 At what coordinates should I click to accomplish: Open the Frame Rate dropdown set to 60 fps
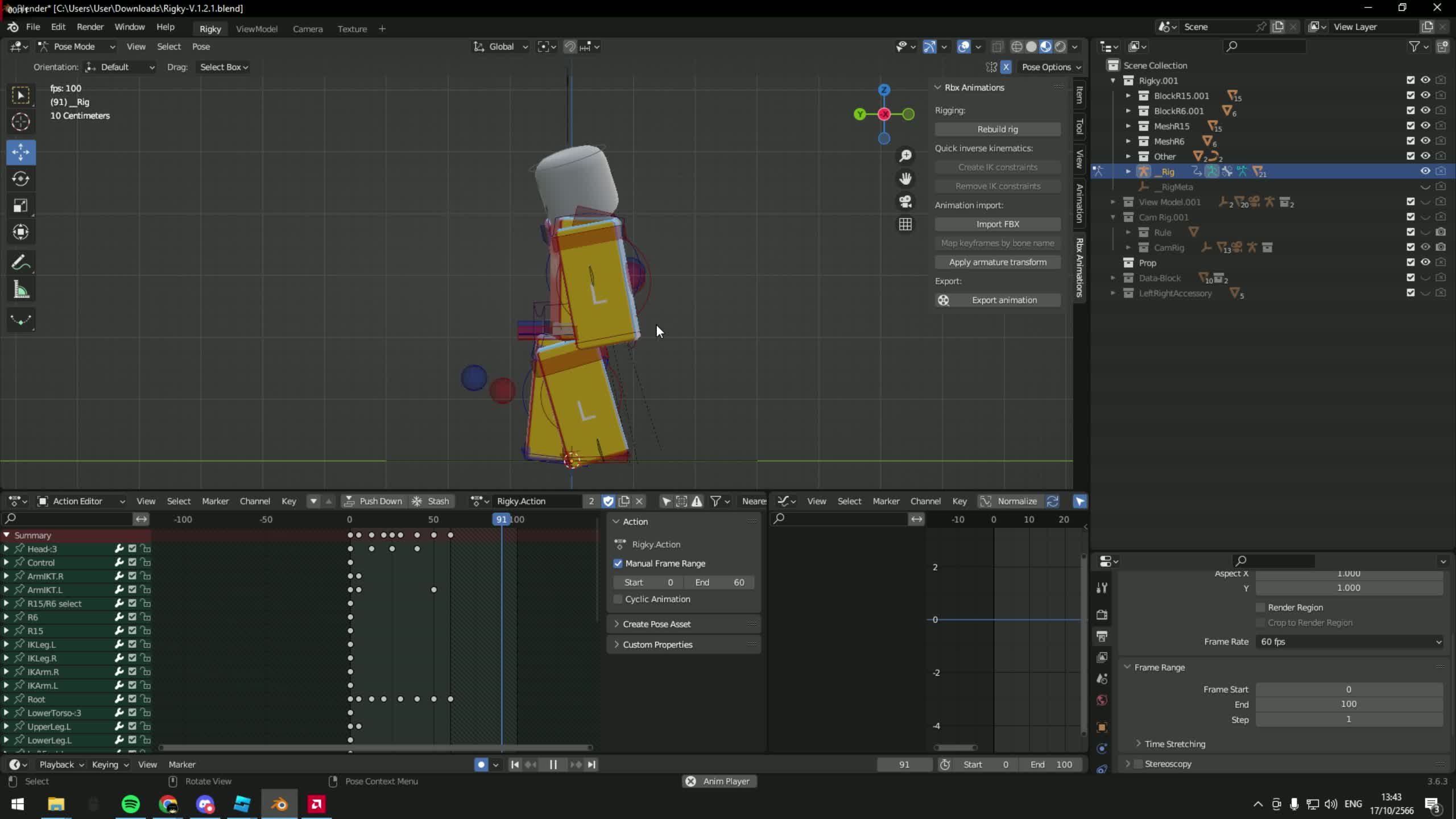coord(1348,642)
